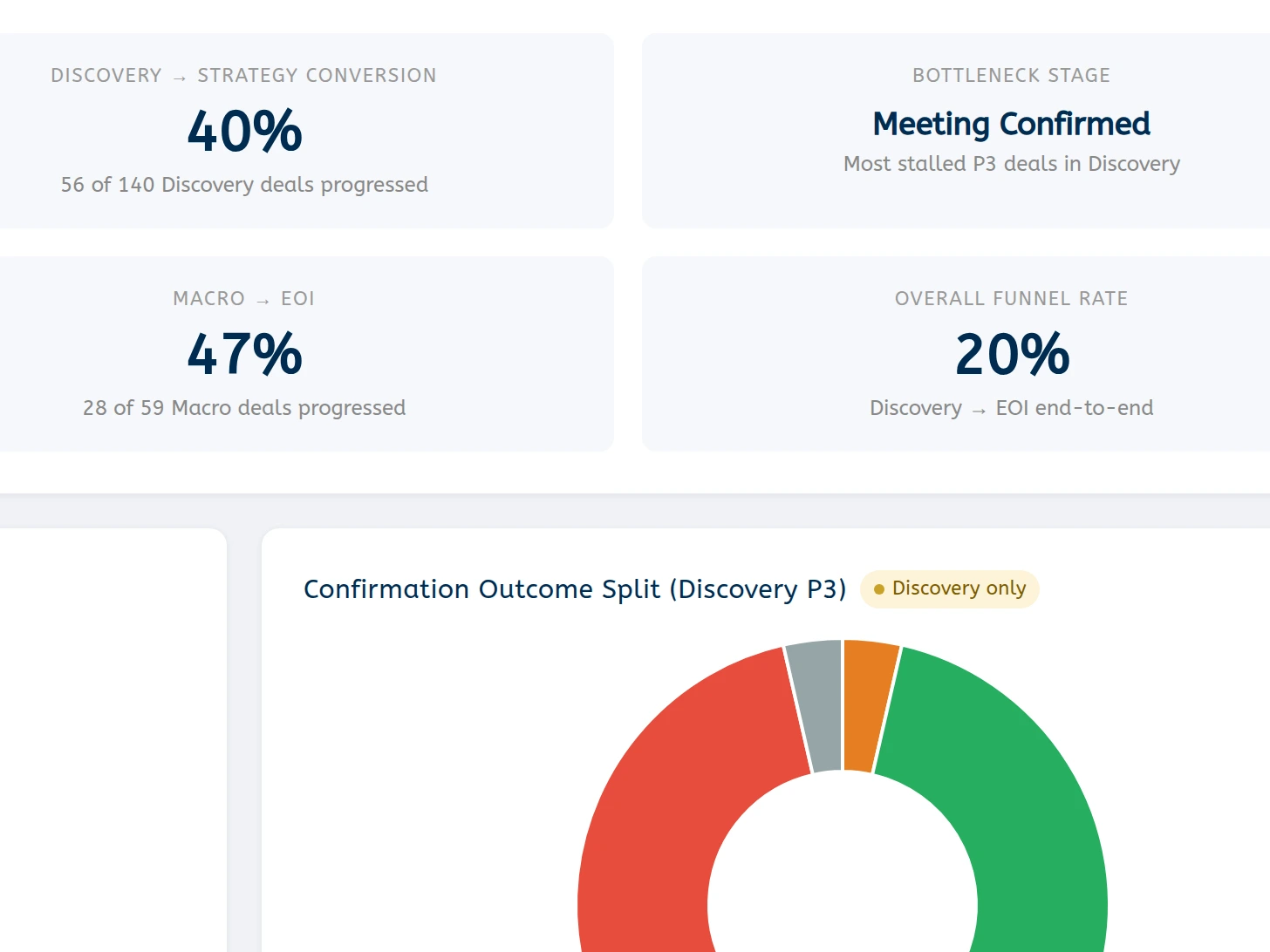Click the Macro → EOI label

(244, 299)
